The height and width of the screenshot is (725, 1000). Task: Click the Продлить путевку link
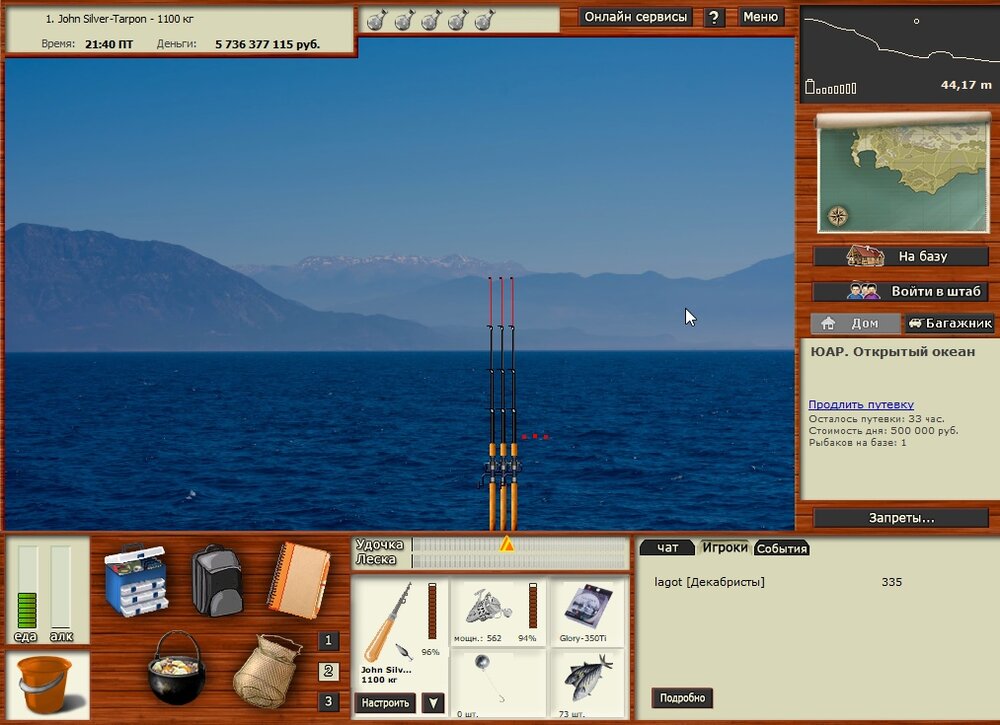(x=861, y=404)
